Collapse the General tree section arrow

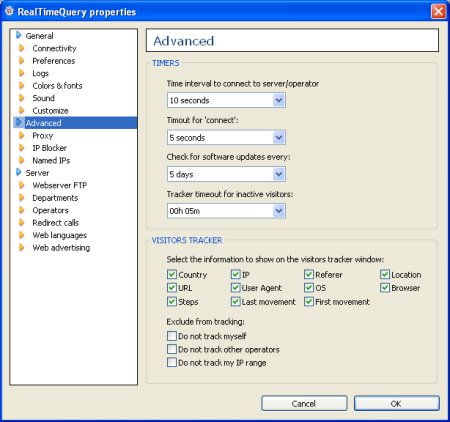(x=19, y=35)
